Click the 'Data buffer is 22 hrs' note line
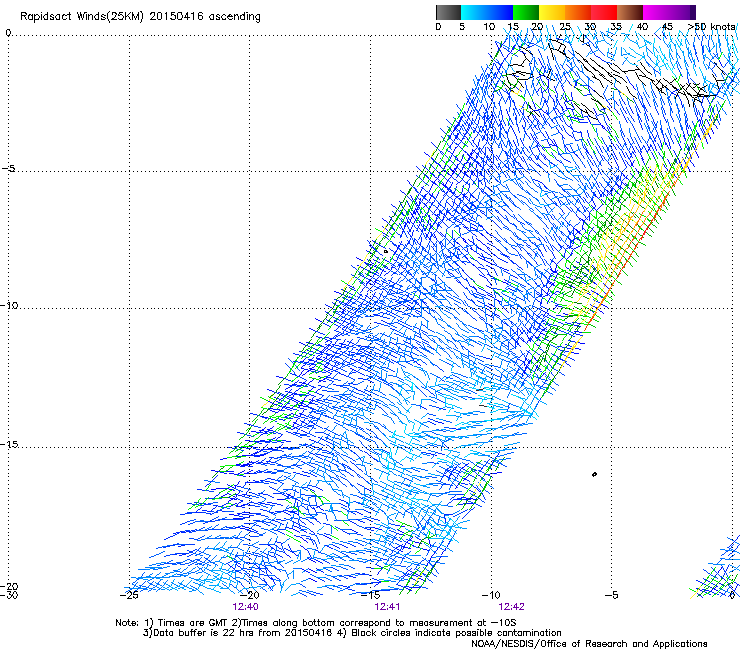This screenshot has height=650, width=740. pos(352,633)
